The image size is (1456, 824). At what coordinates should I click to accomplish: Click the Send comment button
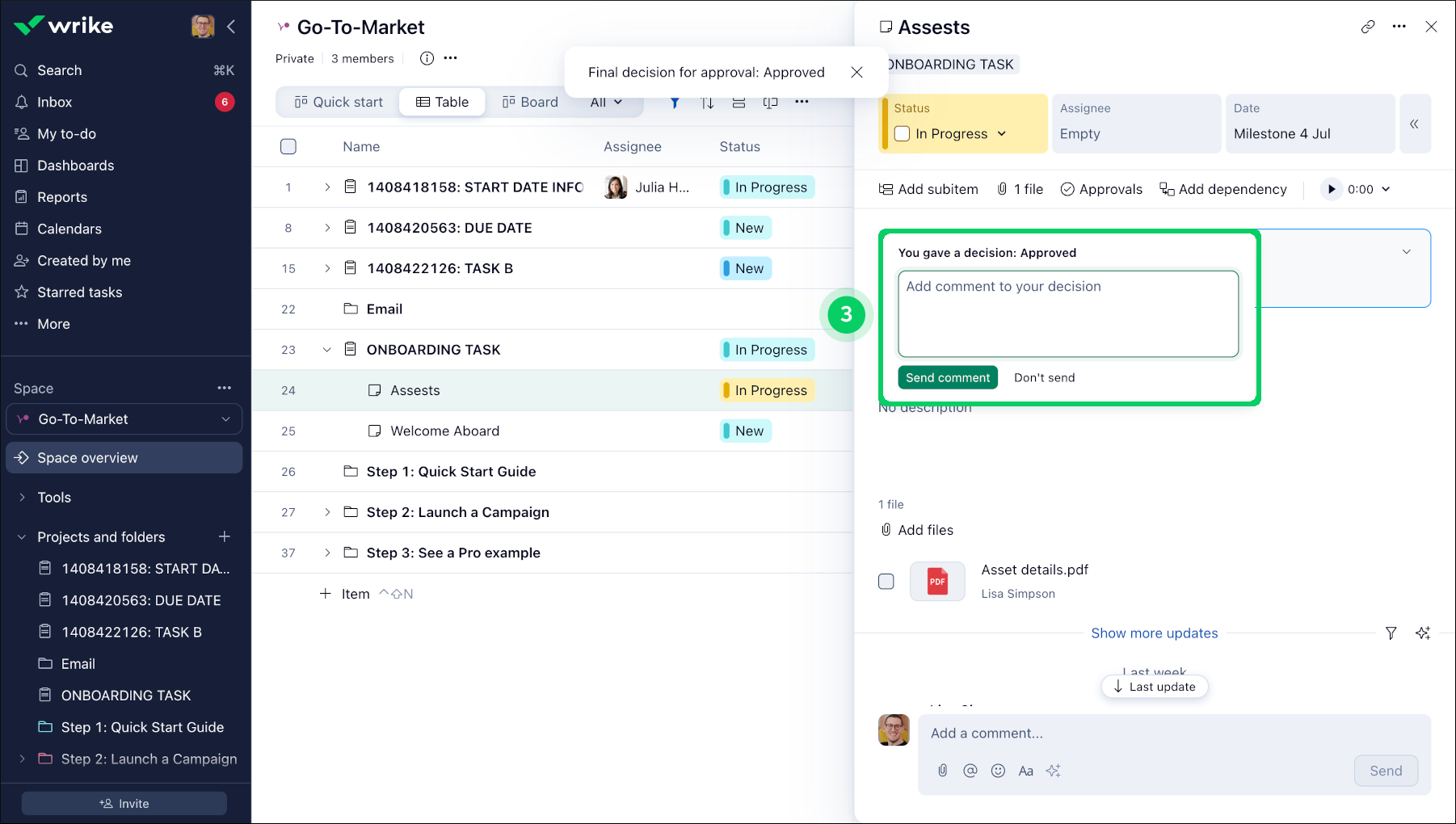948,377
